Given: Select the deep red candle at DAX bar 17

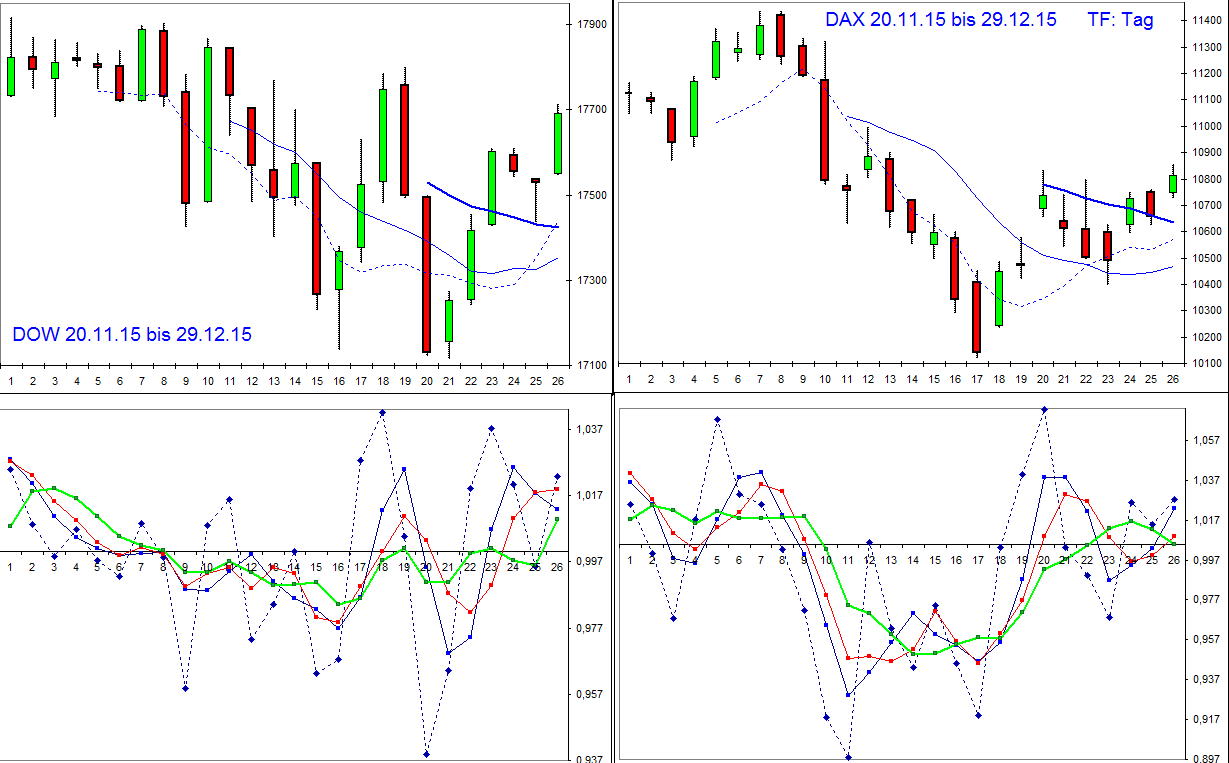Looking at the screenshot, I should pyautogui.click(x=975, y=315).
